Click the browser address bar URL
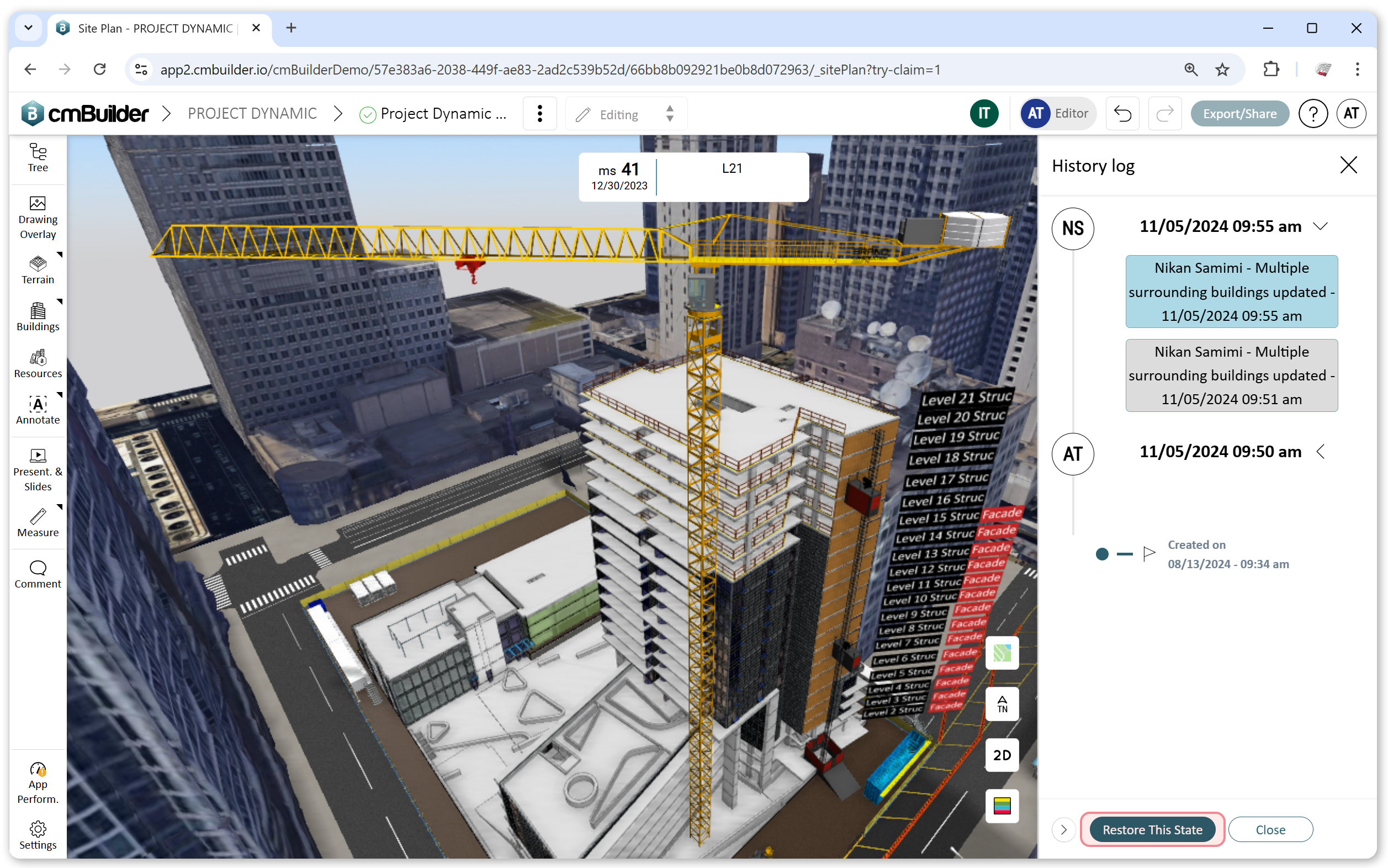The image size is (1388, 868). [x=550, y=70]
